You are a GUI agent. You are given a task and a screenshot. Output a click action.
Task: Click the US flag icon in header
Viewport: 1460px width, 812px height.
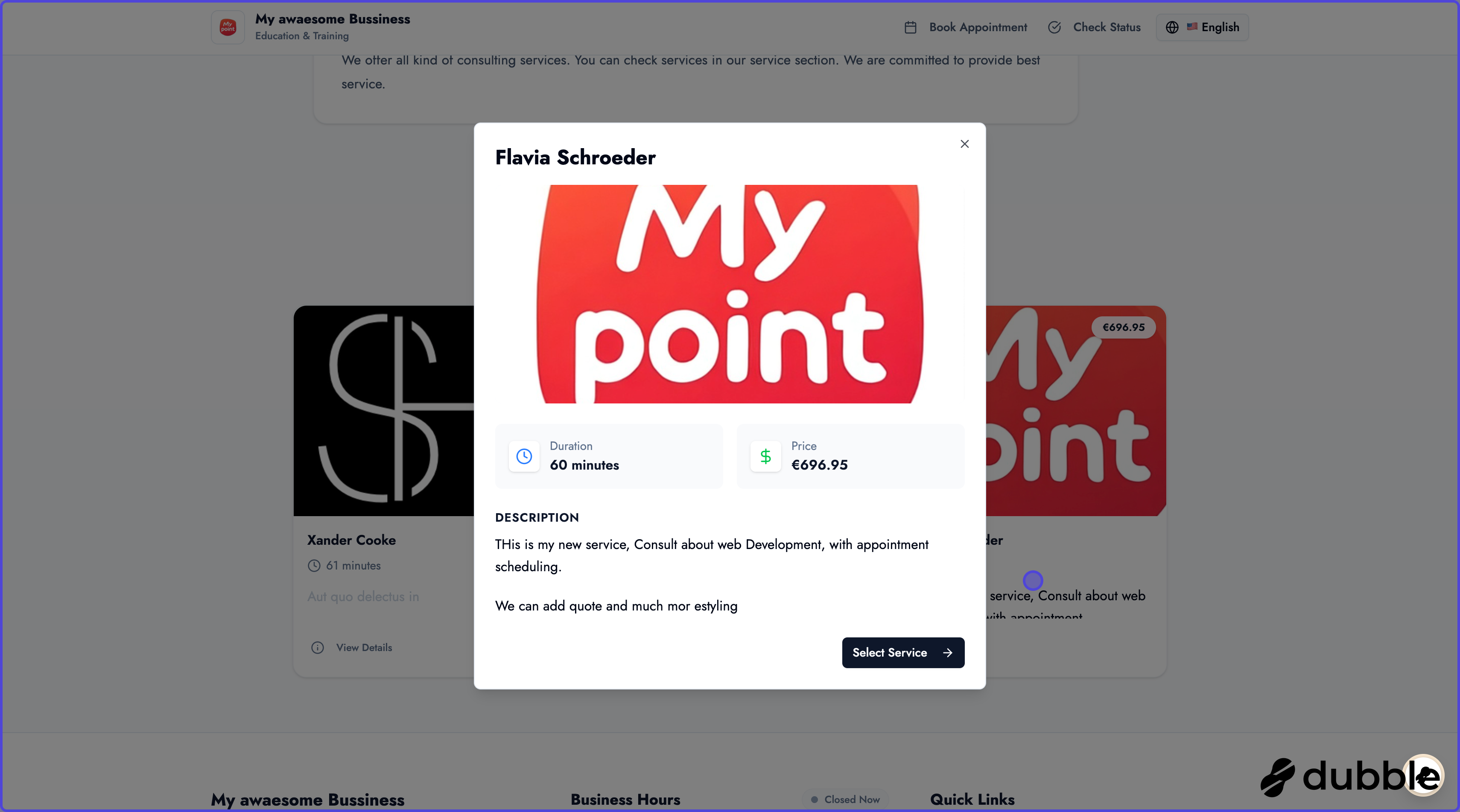[1192, 26]
